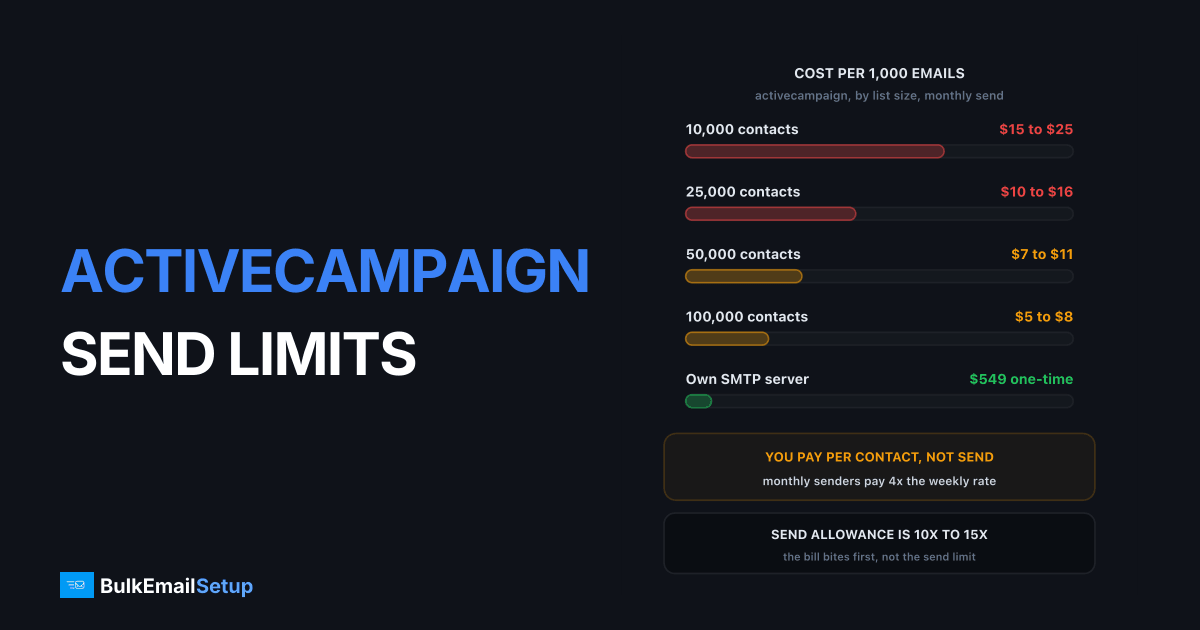Image resolution: width=1200 pixels, height=630 pixels.
Task: Click the 25,000 contacts red progress bar
Action: tap(770, 214)
